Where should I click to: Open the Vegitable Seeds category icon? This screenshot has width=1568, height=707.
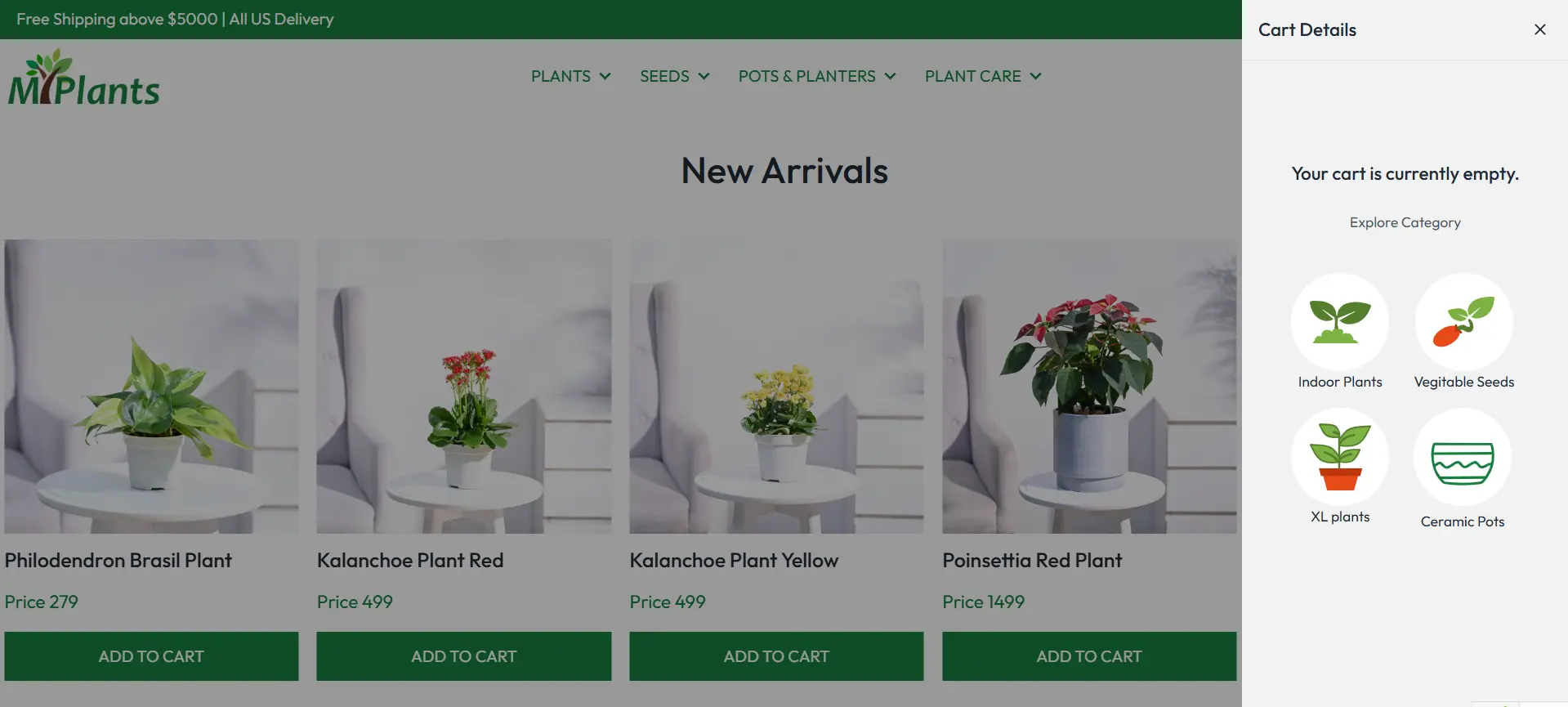click(1463, 322)
